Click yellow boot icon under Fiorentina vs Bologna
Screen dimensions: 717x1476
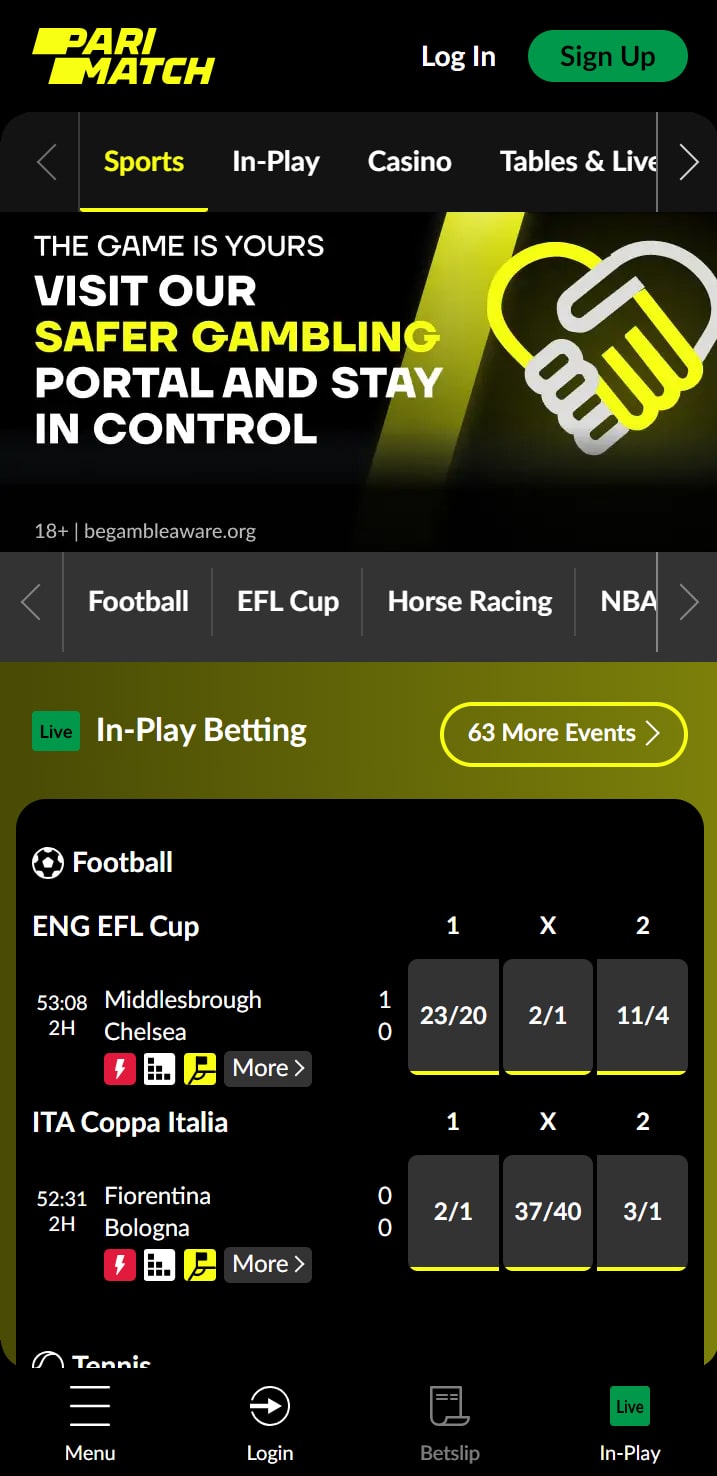point(200,1265)
